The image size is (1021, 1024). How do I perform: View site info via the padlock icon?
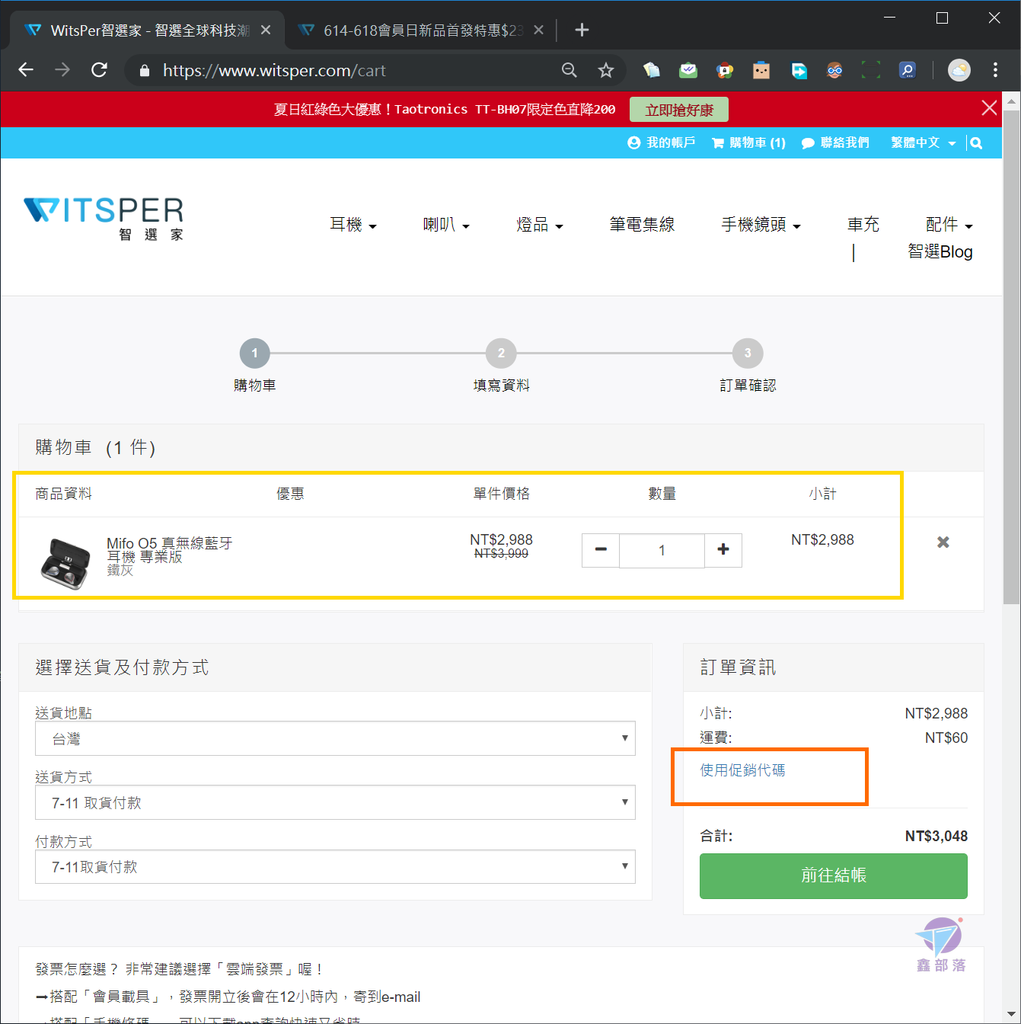[x=144, y=70]
